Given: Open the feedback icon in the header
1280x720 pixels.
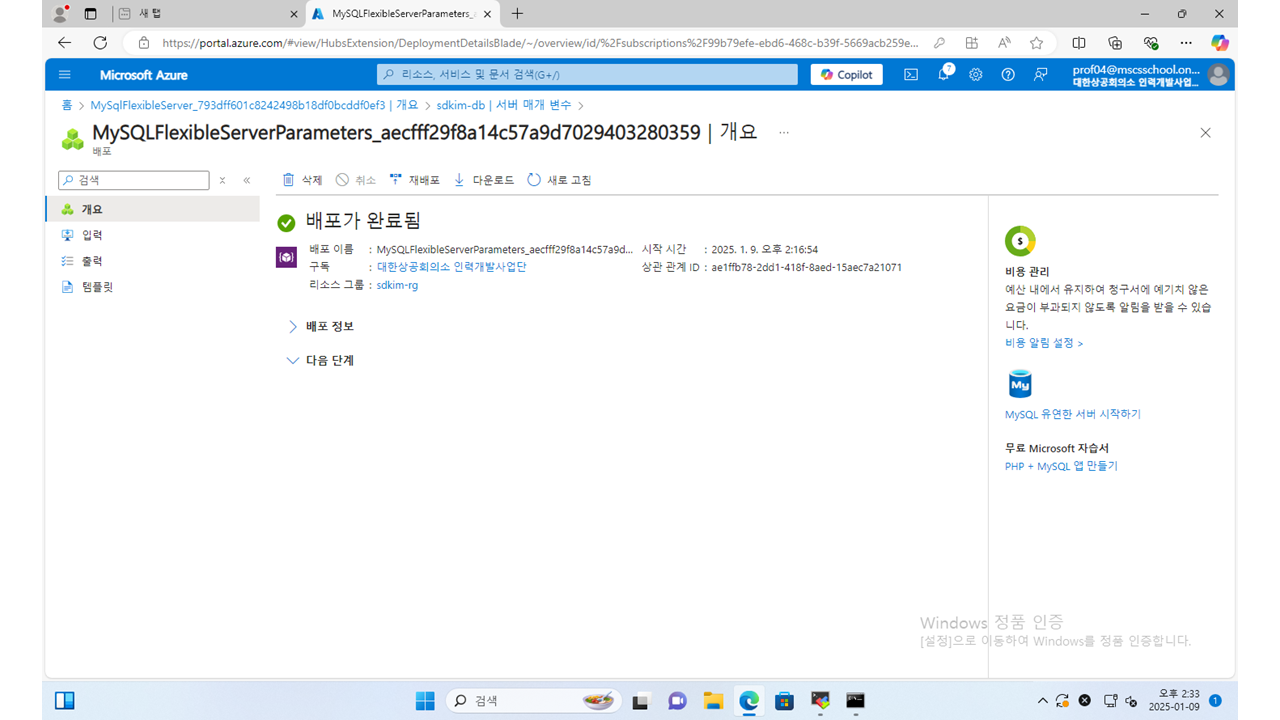Looking at the screenshot, I should (x=1041, y=75).
